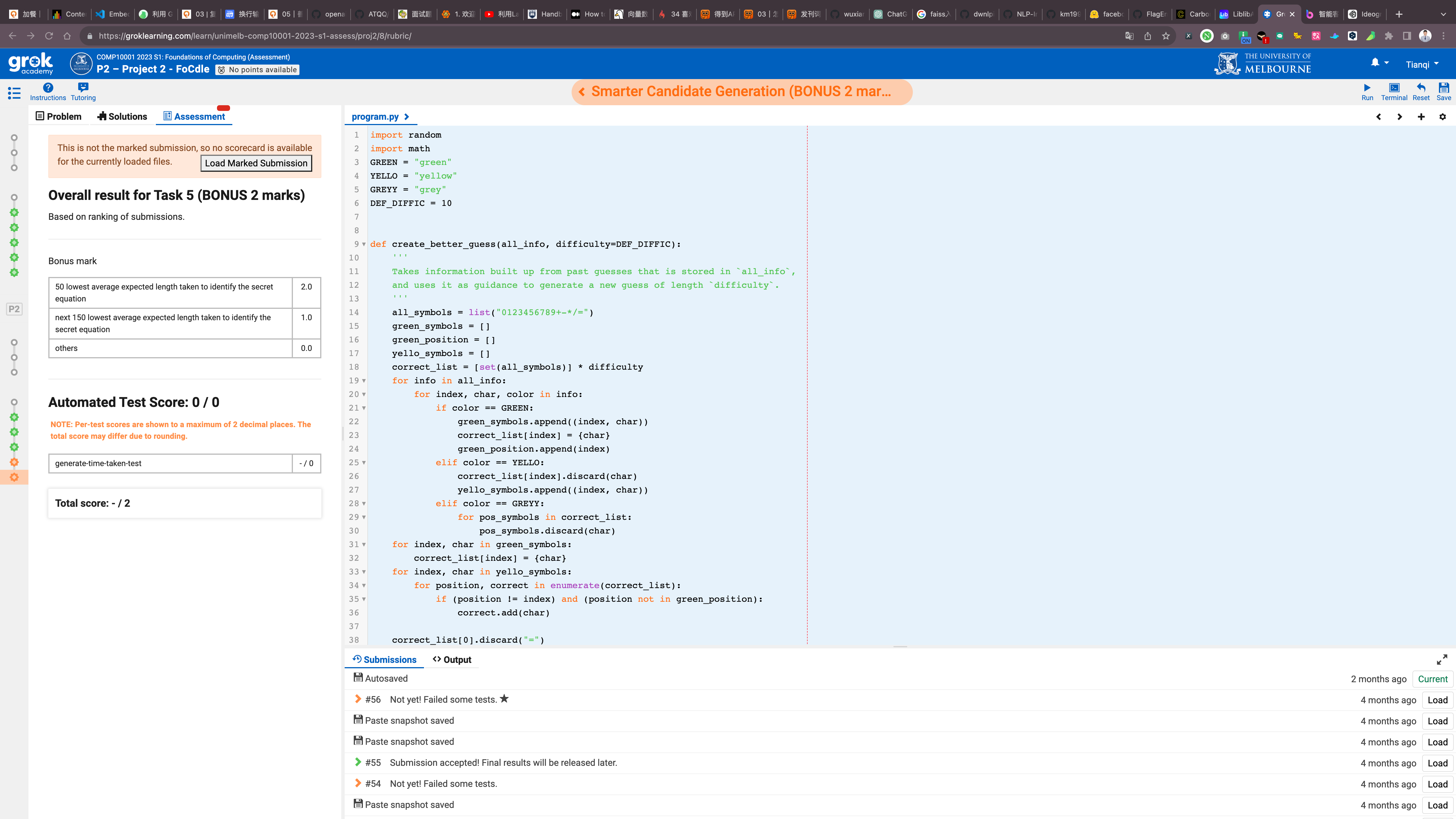Click the Current button on Autosaved row

pos(1432,679)
